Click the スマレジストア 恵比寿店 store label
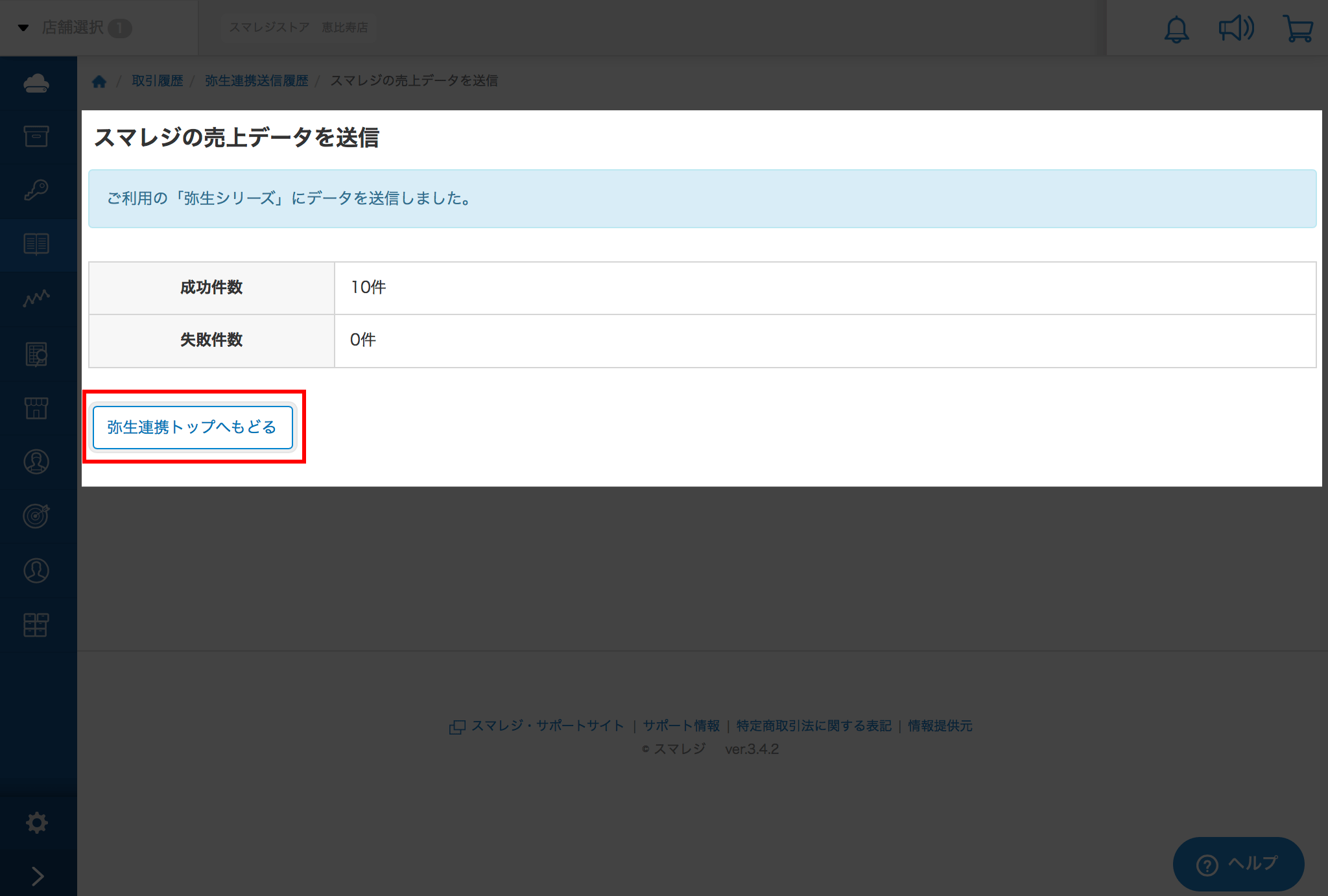The image size is (1328, 896). 298,27
